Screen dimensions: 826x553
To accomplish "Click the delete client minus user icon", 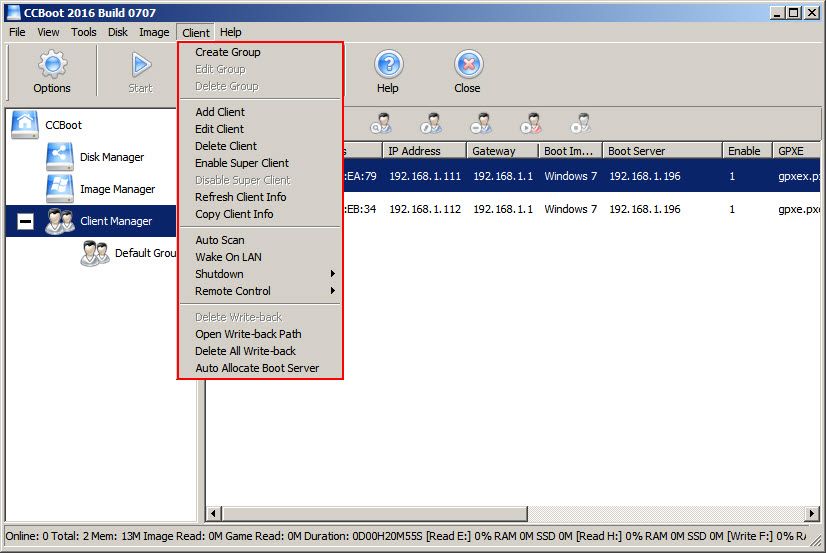I will click(x=481, y=123).
